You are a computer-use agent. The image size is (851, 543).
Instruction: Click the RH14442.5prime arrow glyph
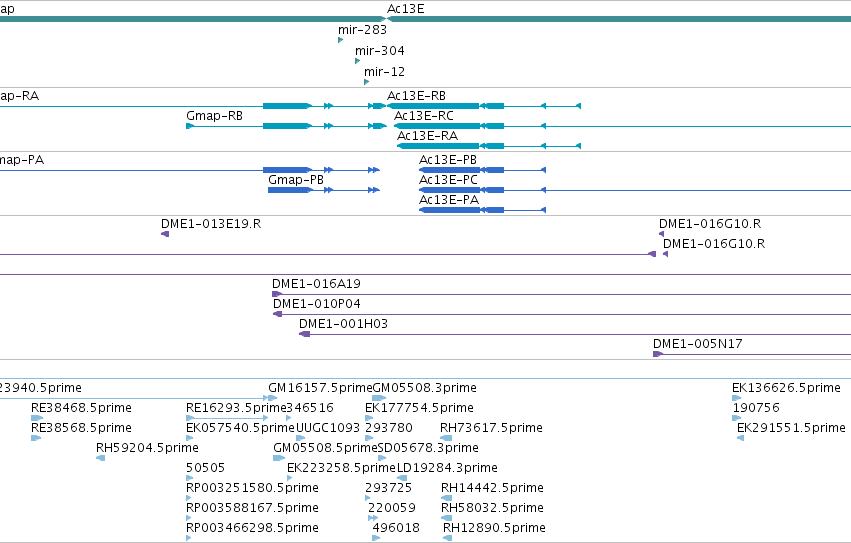[447, 498]
